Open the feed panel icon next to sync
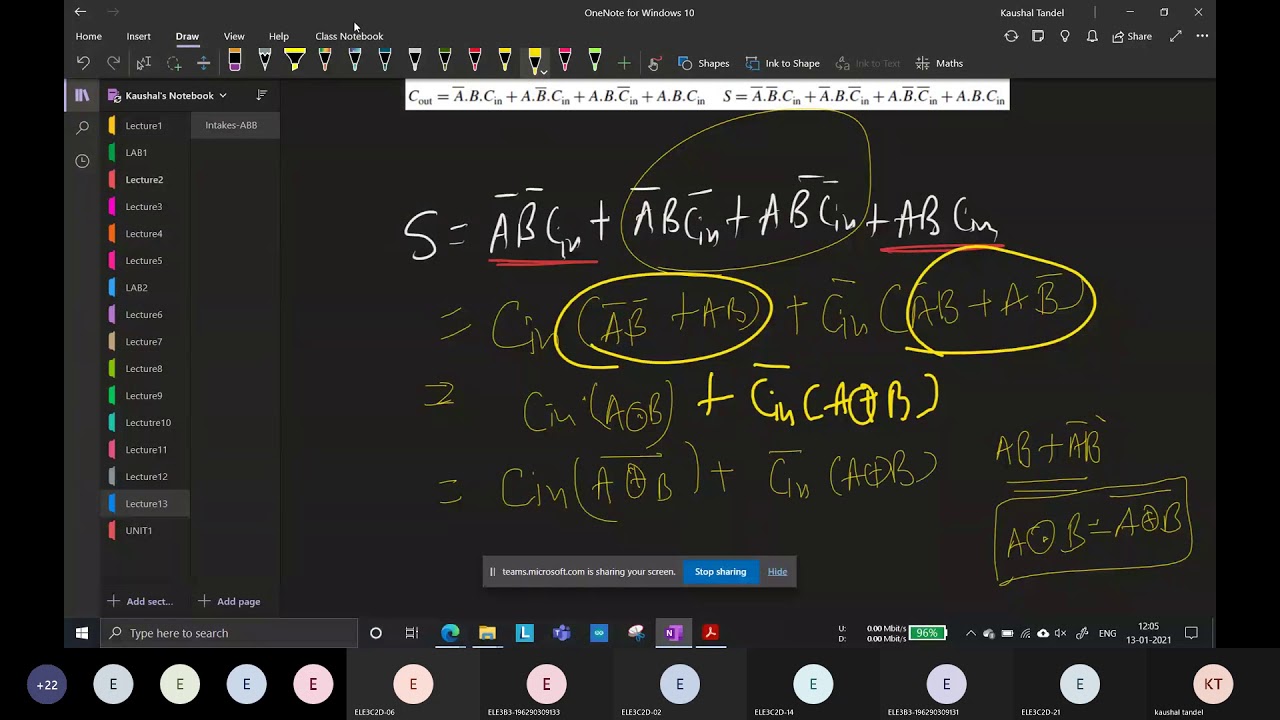Screen dimensions: 1280x720 (x=1038, y=36)
